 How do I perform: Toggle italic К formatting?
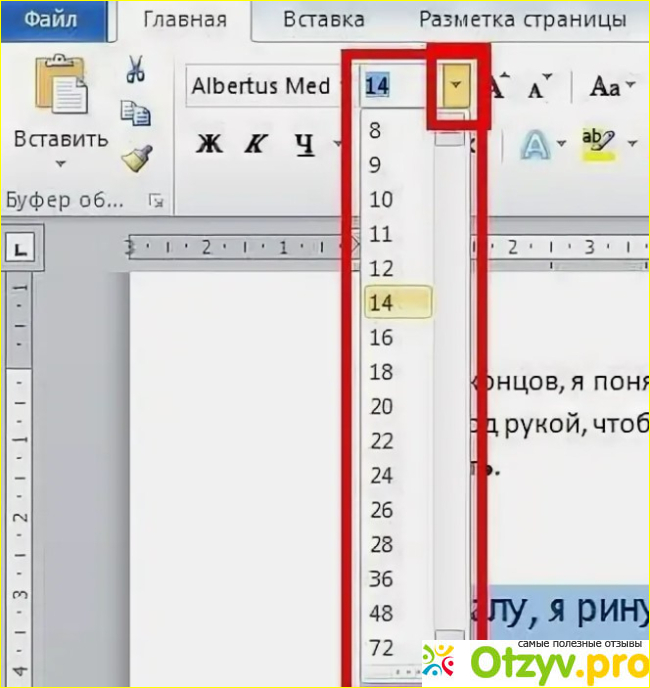click(256, 145)
